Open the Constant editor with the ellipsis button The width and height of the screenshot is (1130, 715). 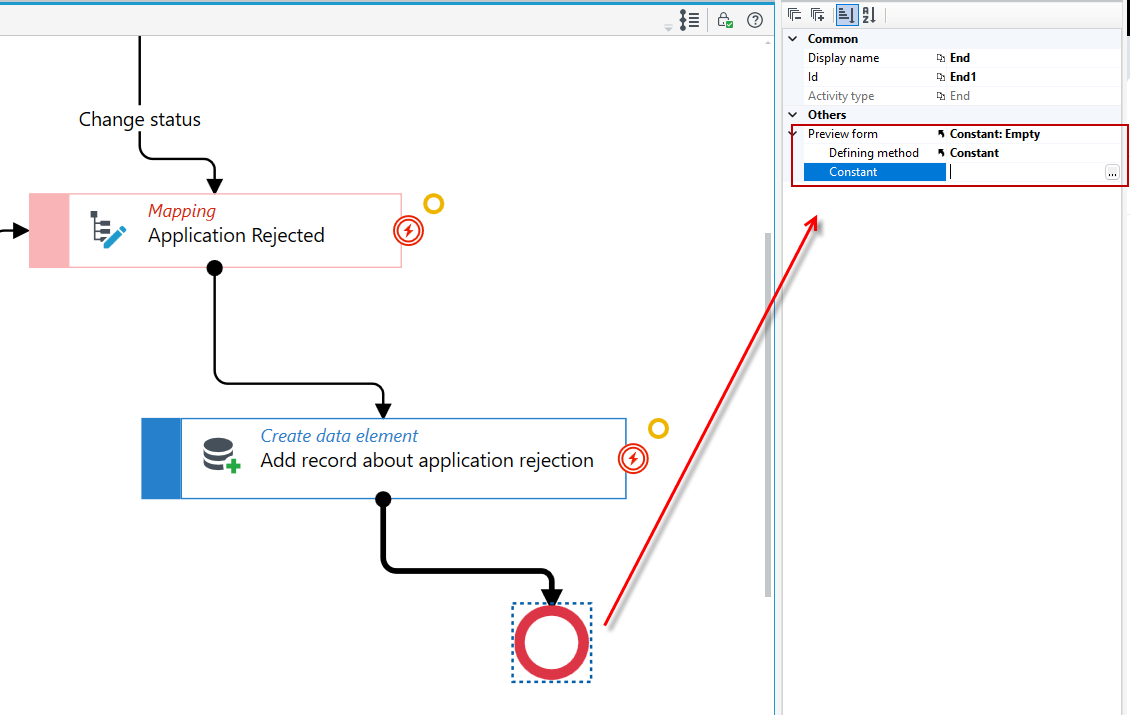[1112, 172]
